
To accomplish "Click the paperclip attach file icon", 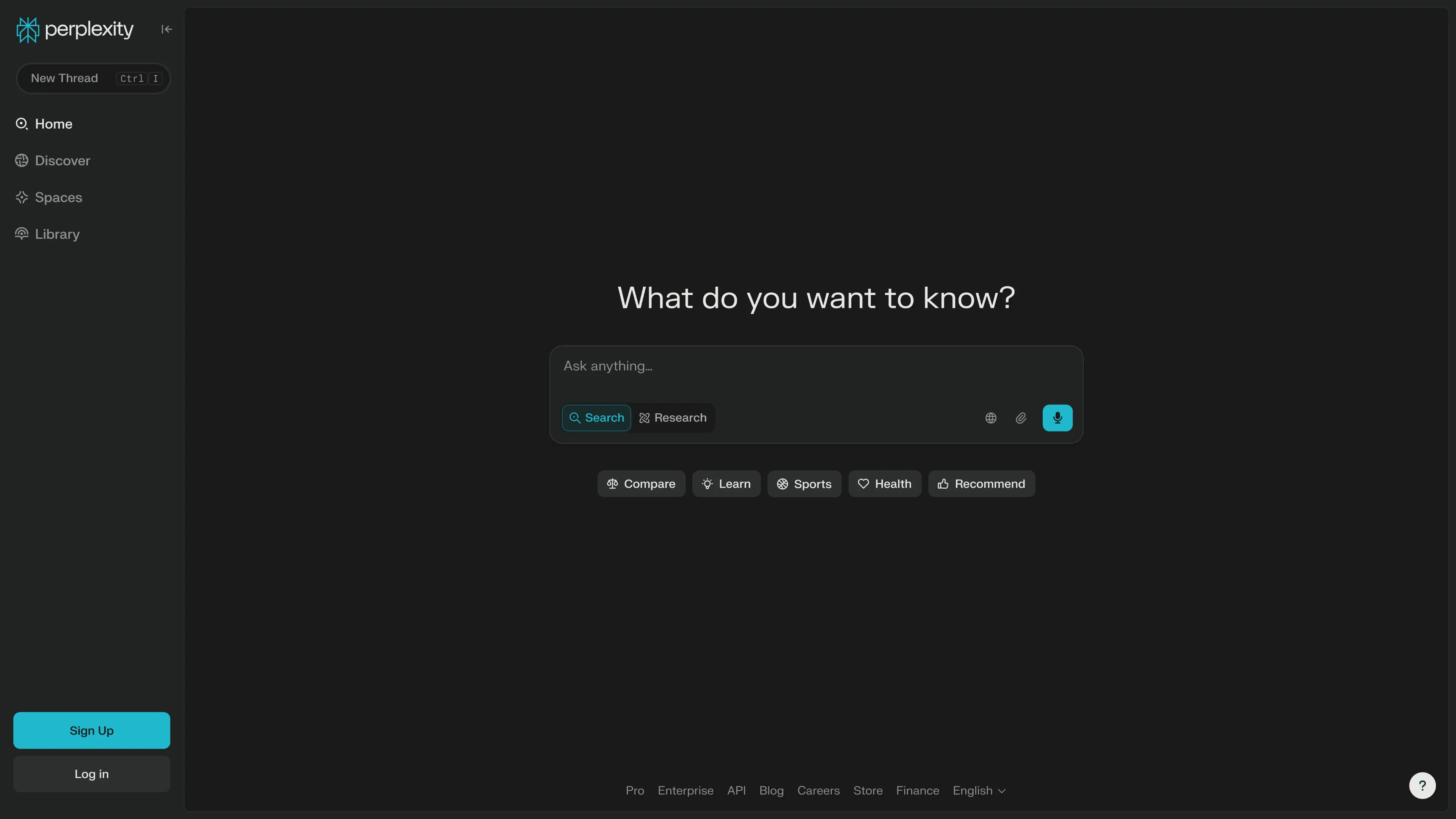I will [x=1021, y=418].
